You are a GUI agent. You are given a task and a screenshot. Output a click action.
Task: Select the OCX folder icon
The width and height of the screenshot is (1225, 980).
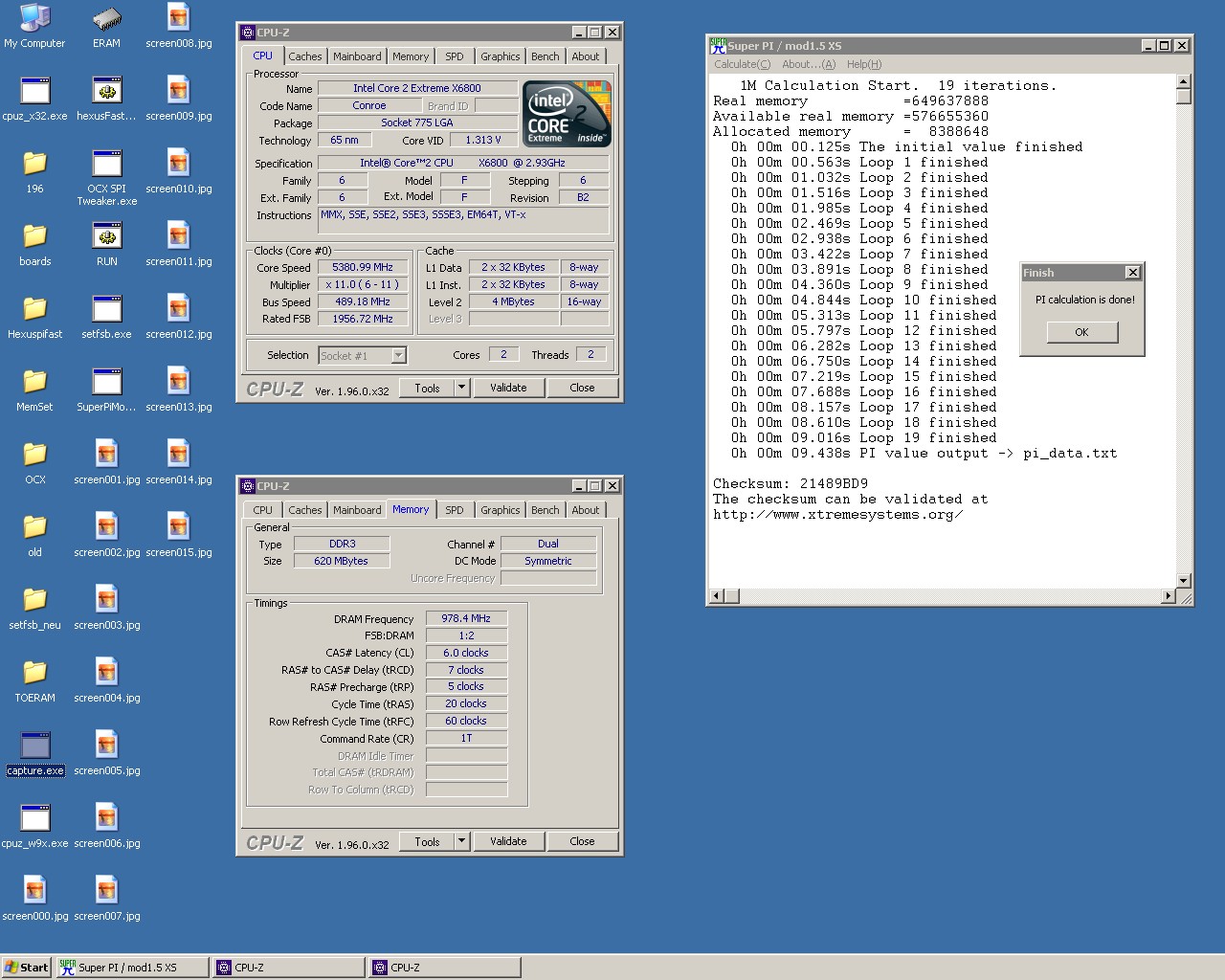(34, 462)
